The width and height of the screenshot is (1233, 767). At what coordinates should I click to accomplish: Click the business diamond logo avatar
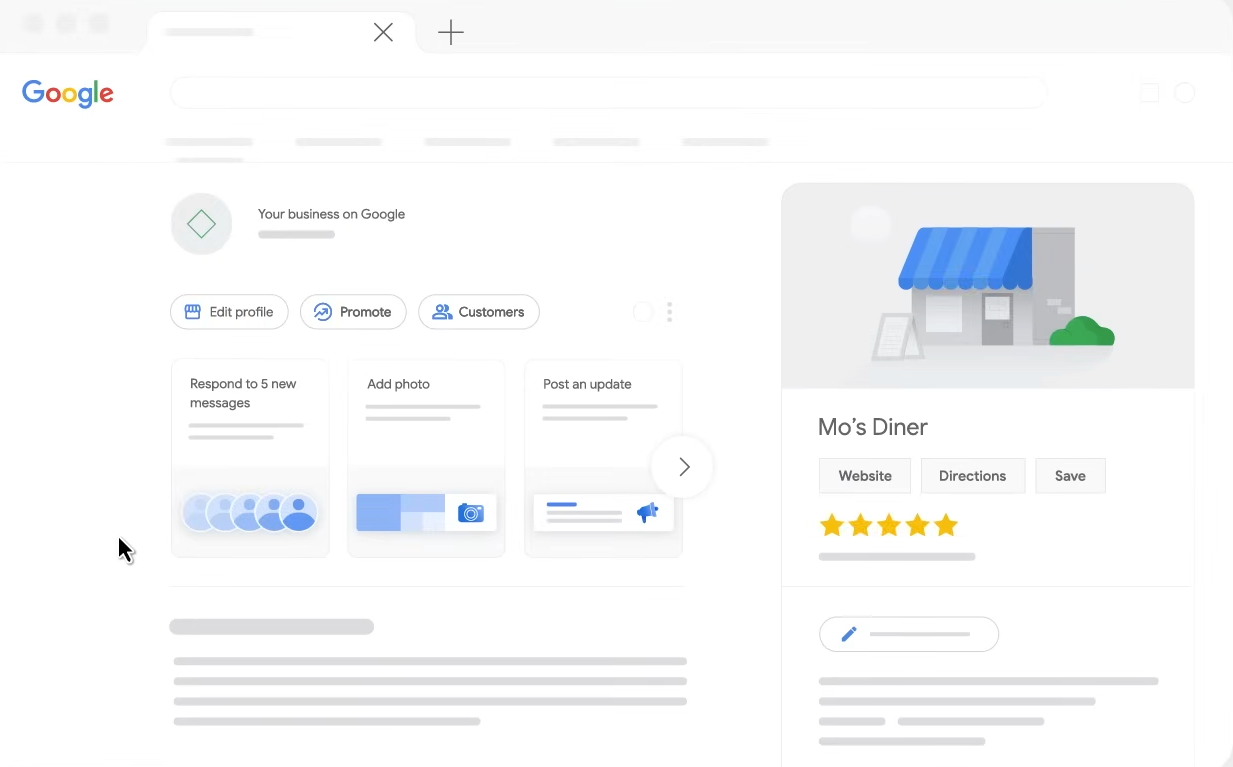click(x=201, y=224)
